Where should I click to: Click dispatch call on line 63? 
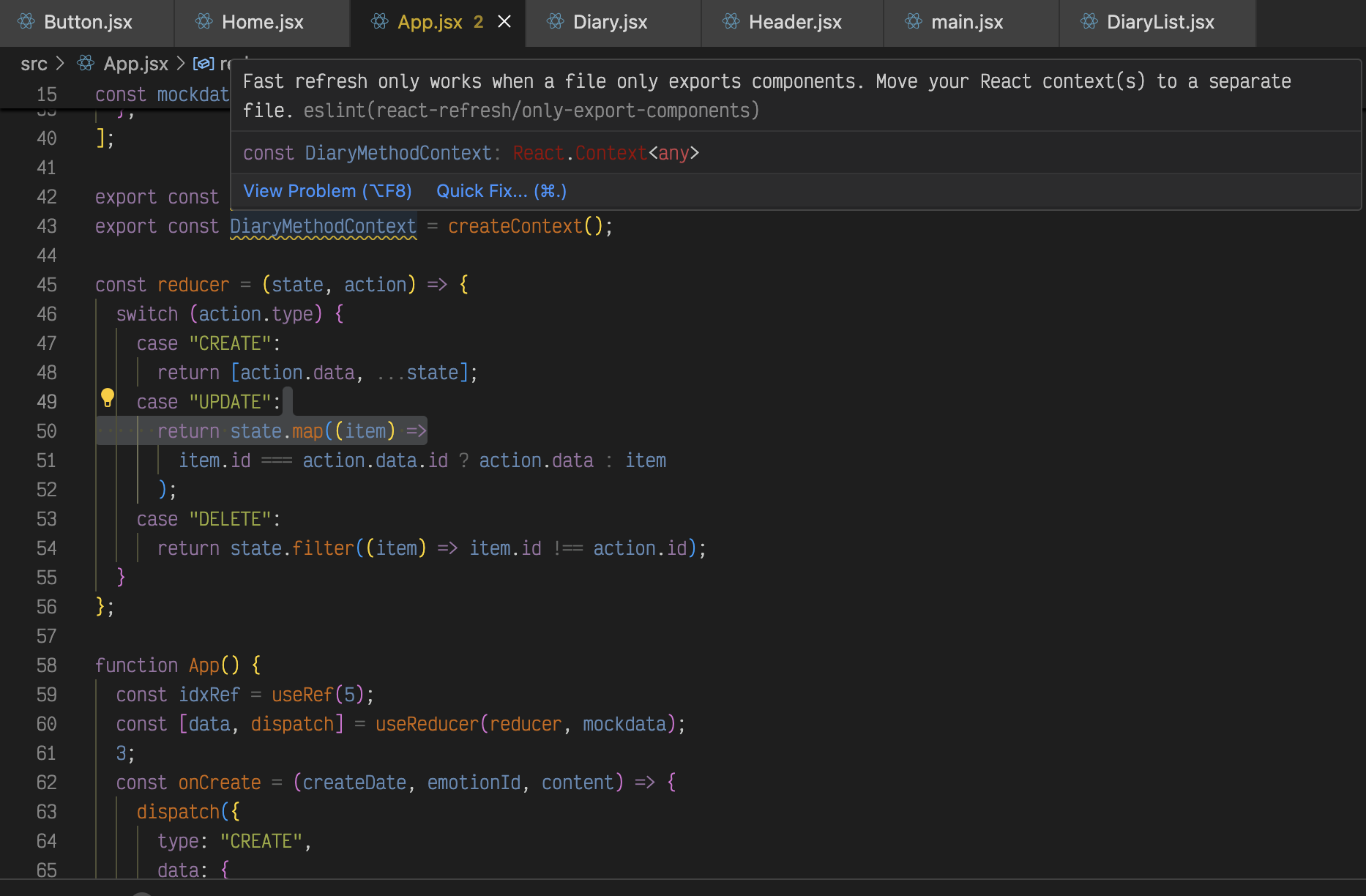178,812
